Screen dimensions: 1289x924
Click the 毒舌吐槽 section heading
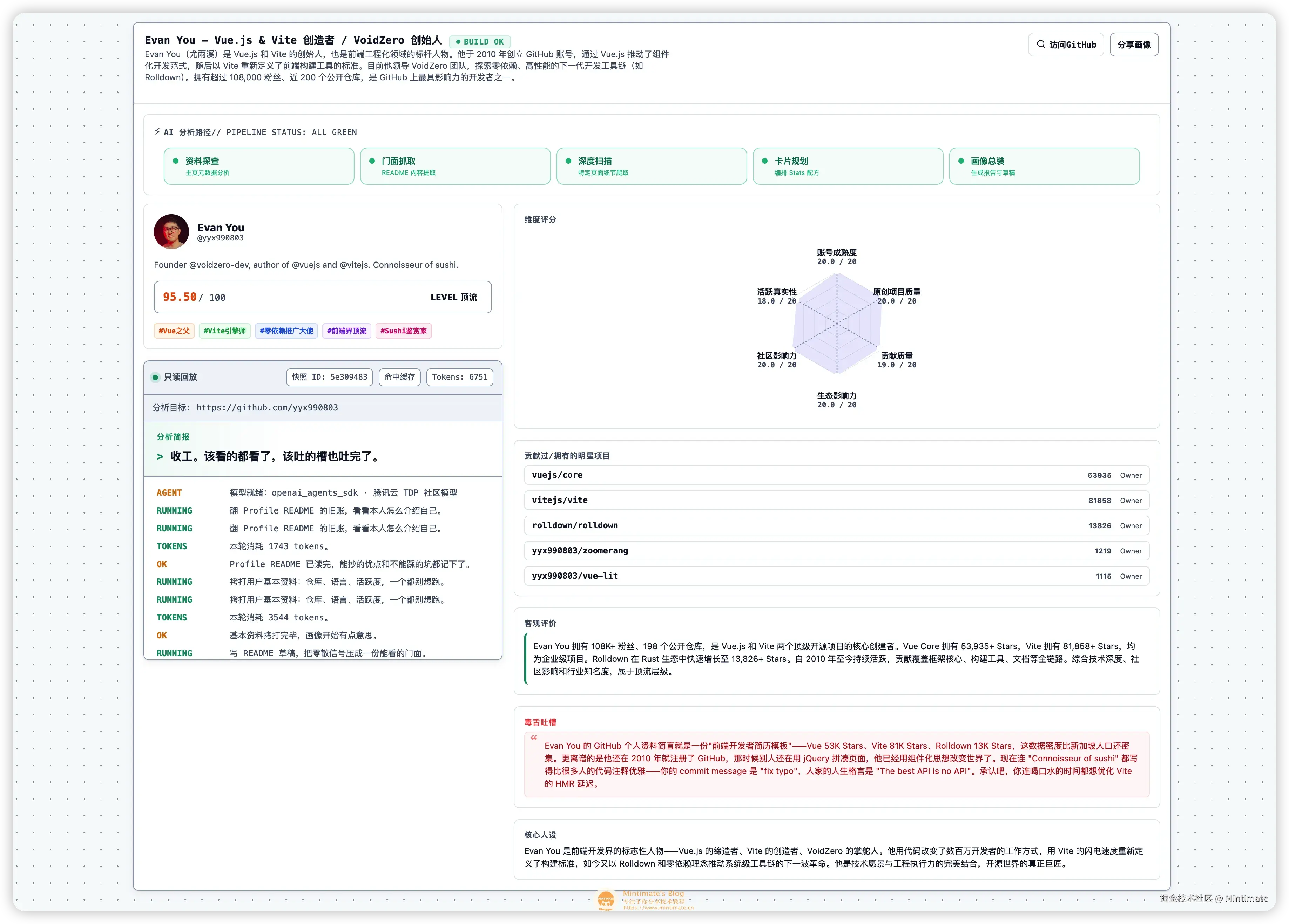pyautogui.click(x=540, y=722)
